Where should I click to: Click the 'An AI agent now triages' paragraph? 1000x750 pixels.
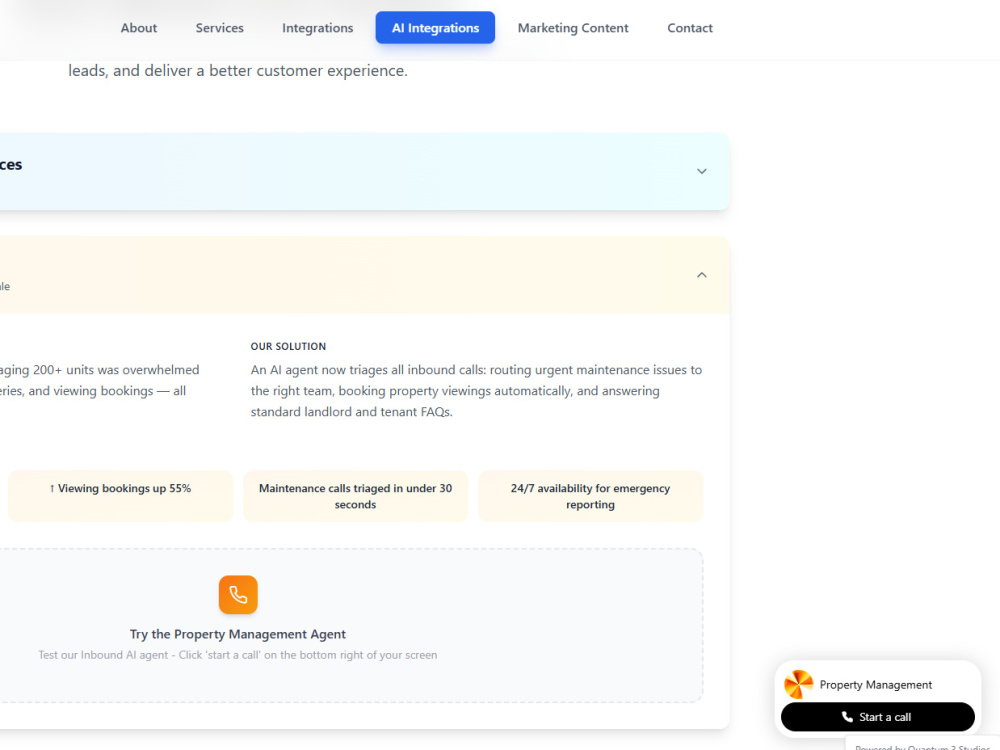[x=476, y=390]
